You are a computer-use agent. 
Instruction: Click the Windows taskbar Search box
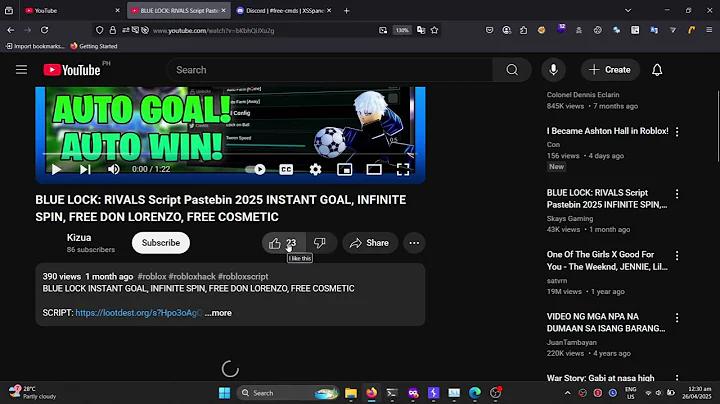click(288, 393)
